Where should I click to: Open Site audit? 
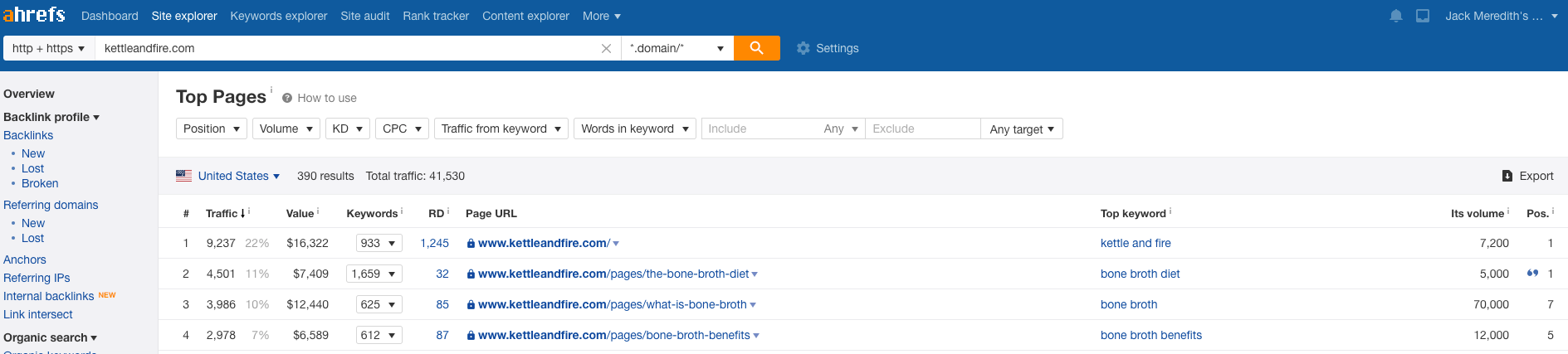[x=365, y=16]
